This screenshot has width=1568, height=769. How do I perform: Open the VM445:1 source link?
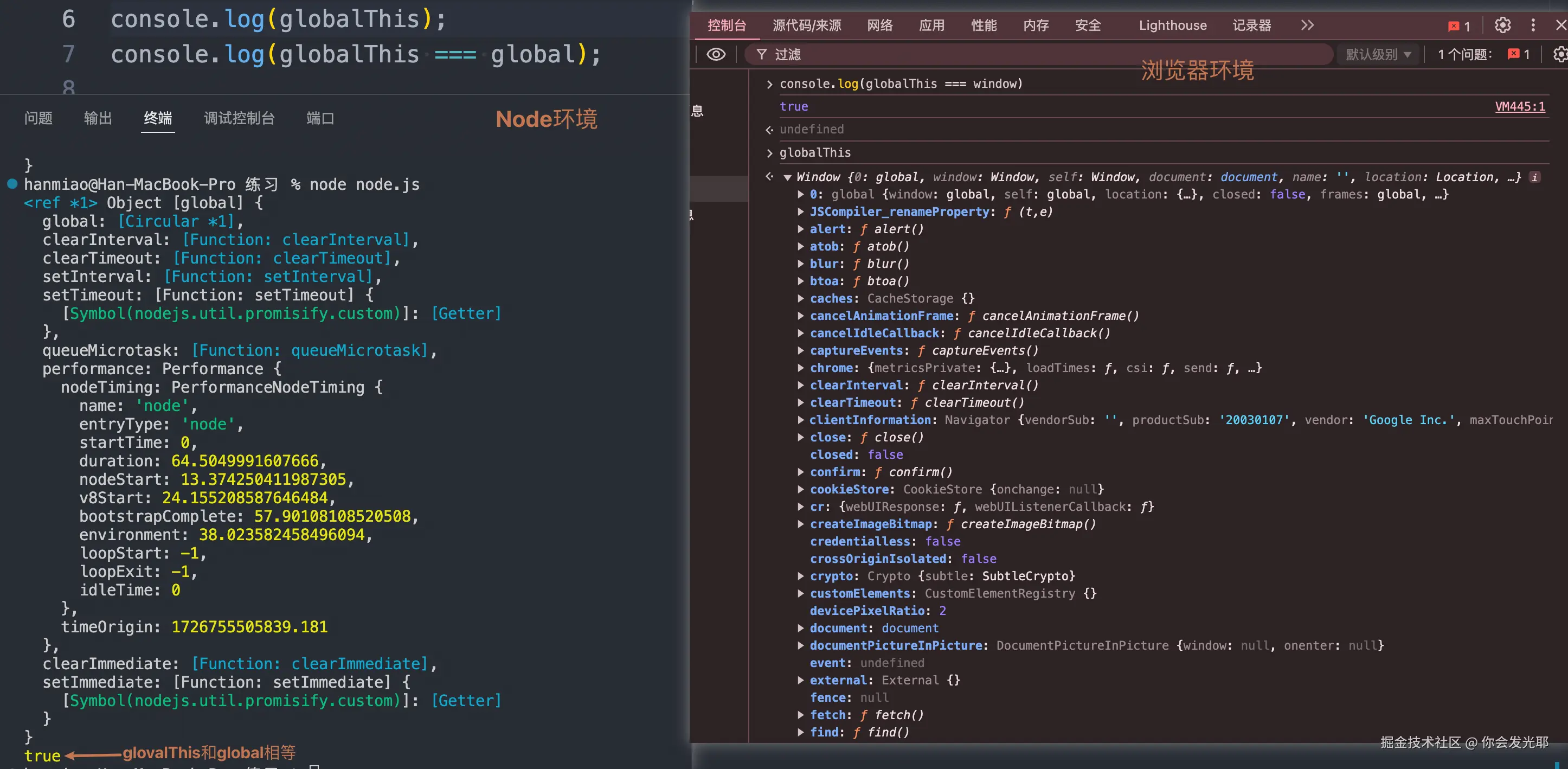[1519, 106]
